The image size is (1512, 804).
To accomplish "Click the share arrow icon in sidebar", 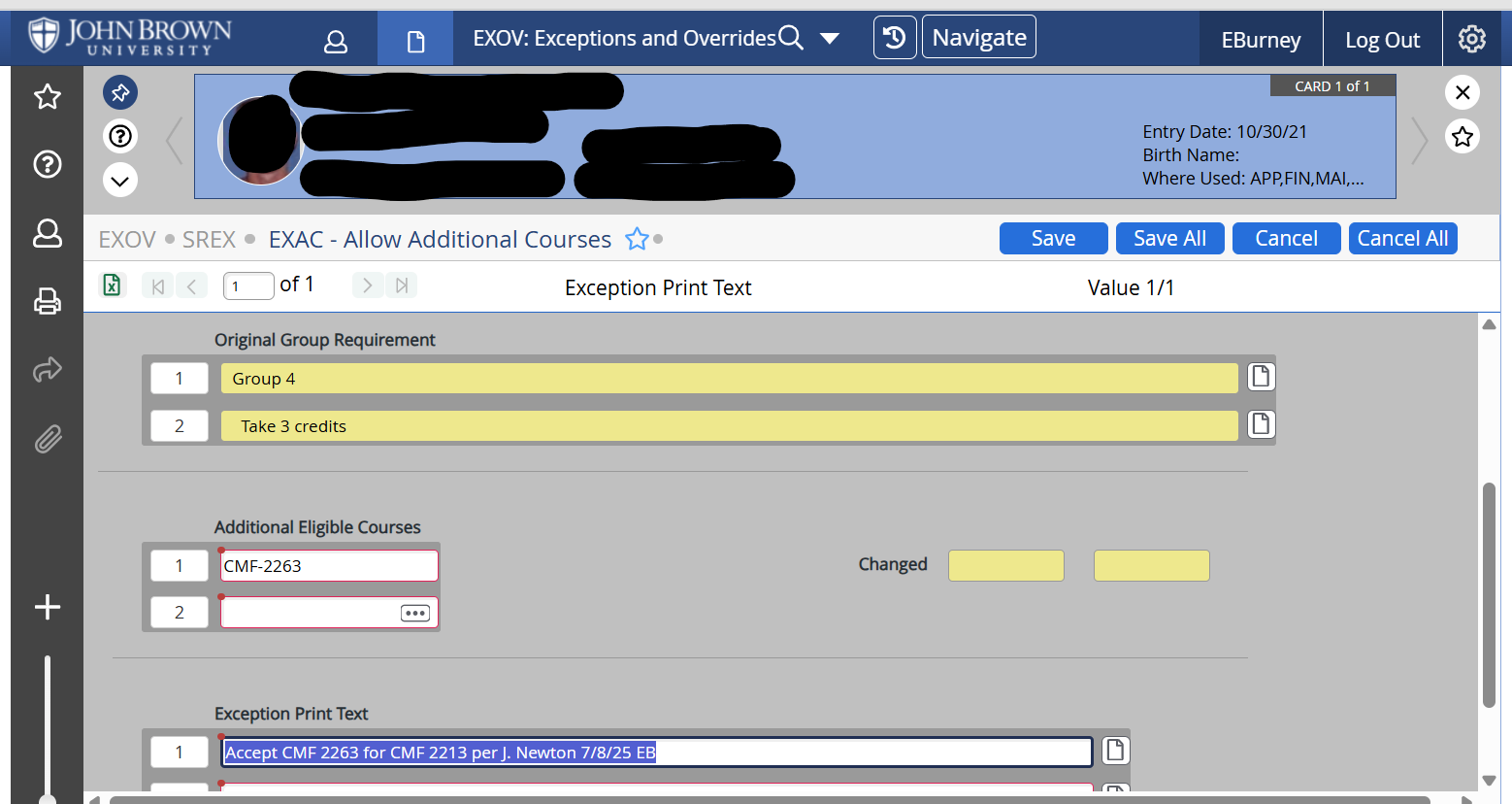I will pyautogui.click(x=48, y=370).
